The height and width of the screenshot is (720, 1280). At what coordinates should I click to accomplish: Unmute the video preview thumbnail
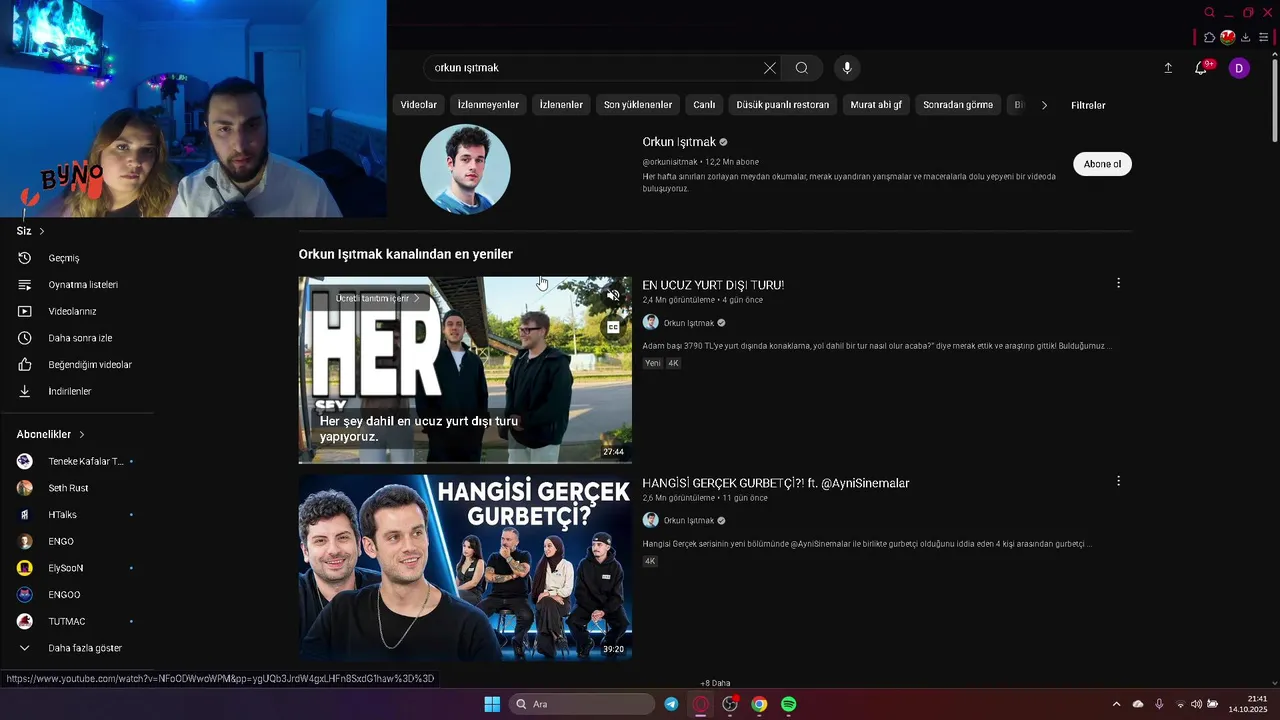[613, 296]
